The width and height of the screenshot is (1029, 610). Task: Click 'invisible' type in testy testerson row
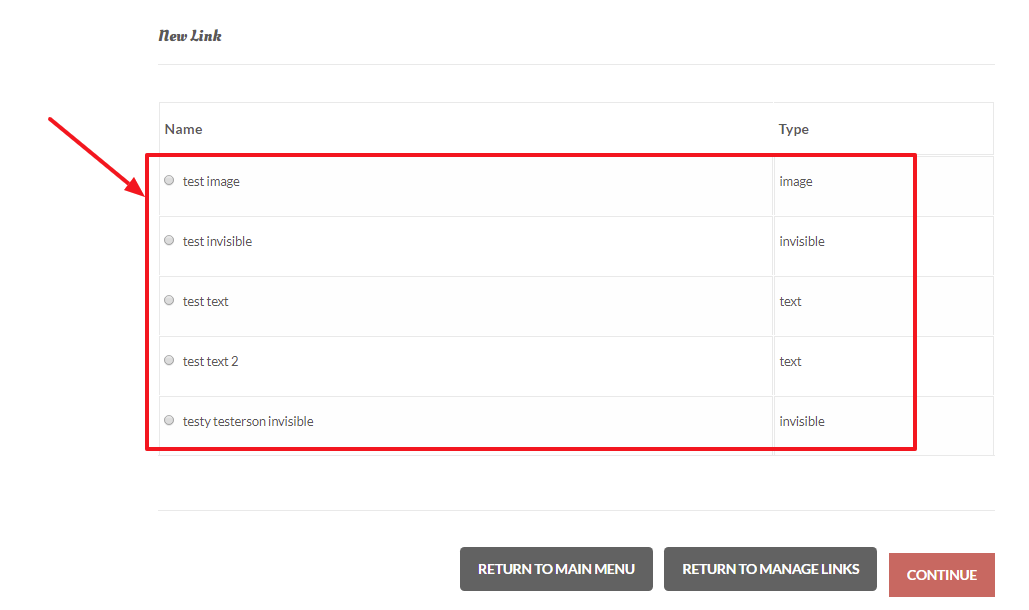click(802, 422)
